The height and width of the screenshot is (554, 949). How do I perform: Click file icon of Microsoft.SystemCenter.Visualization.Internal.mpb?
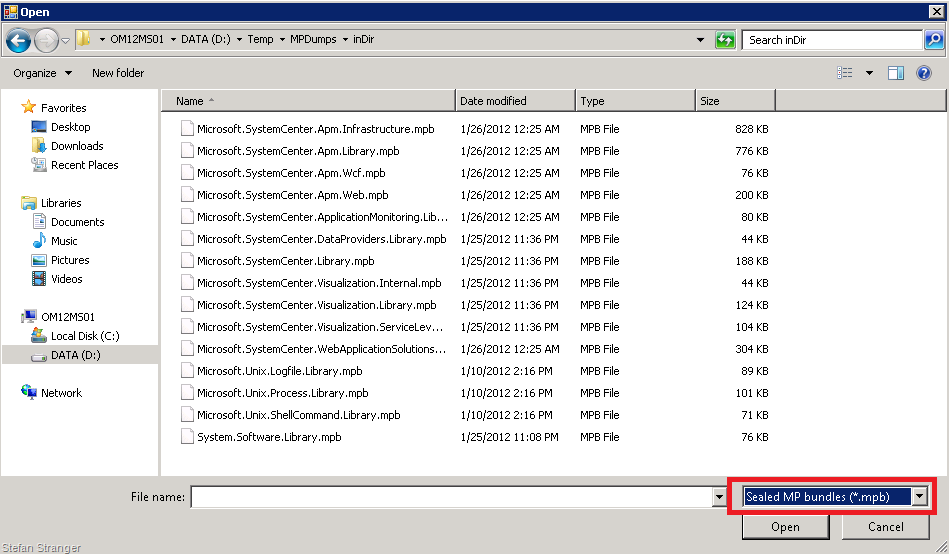click(187, 282)
